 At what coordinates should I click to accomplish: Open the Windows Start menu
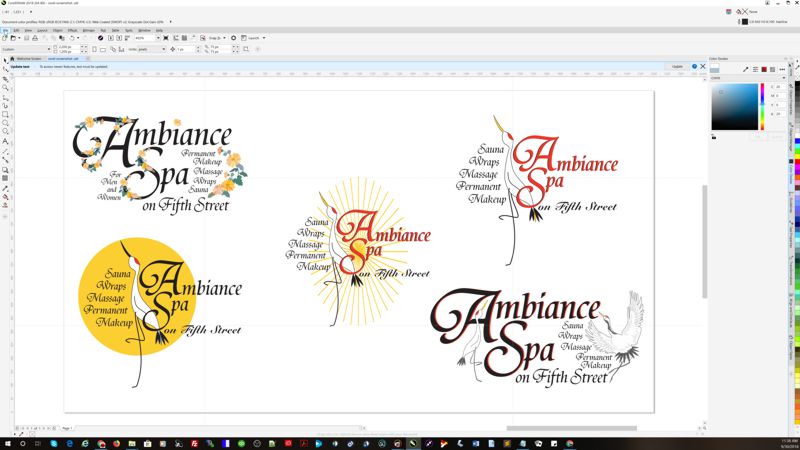click(x=7, y=444)
